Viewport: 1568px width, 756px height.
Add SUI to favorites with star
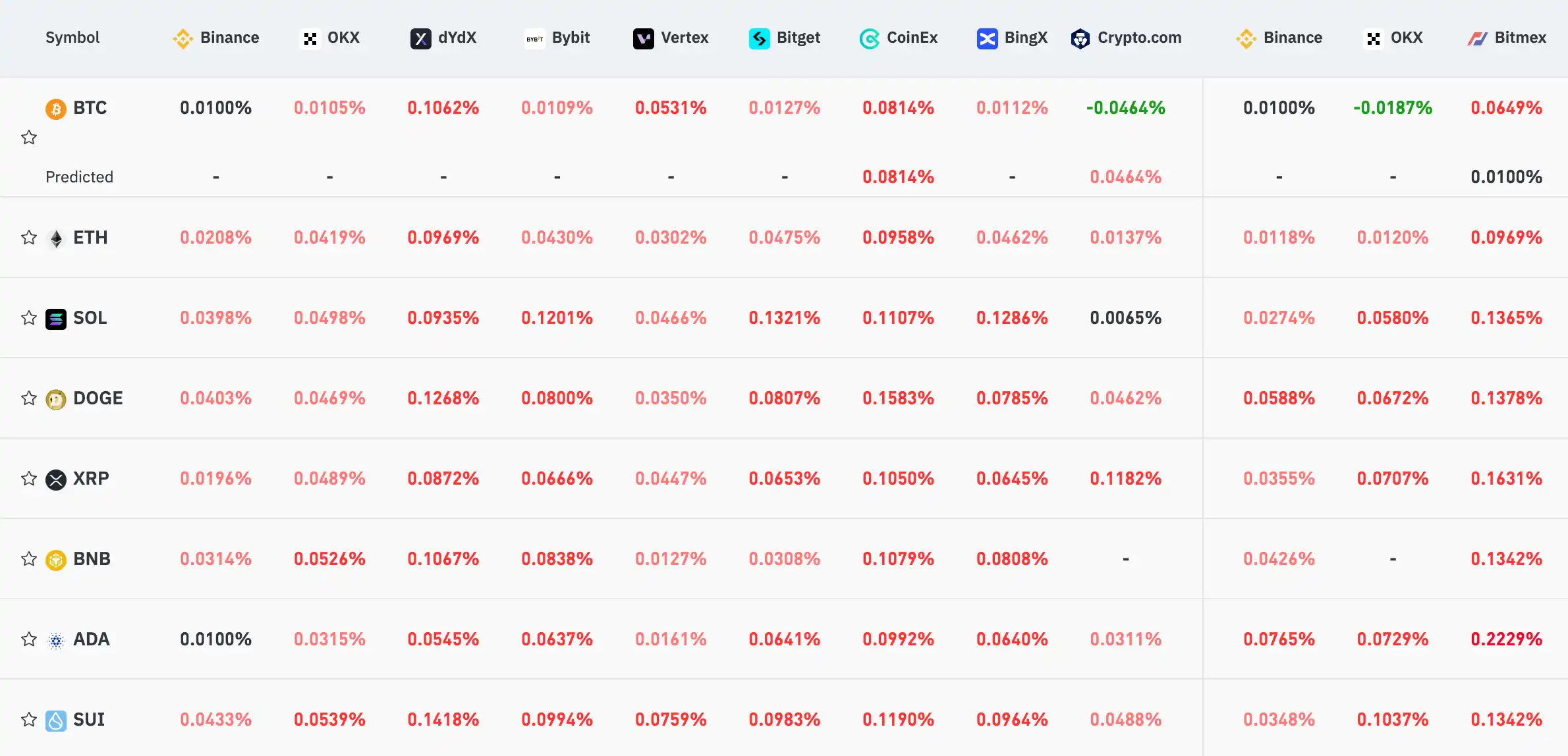tap(29, 720)
